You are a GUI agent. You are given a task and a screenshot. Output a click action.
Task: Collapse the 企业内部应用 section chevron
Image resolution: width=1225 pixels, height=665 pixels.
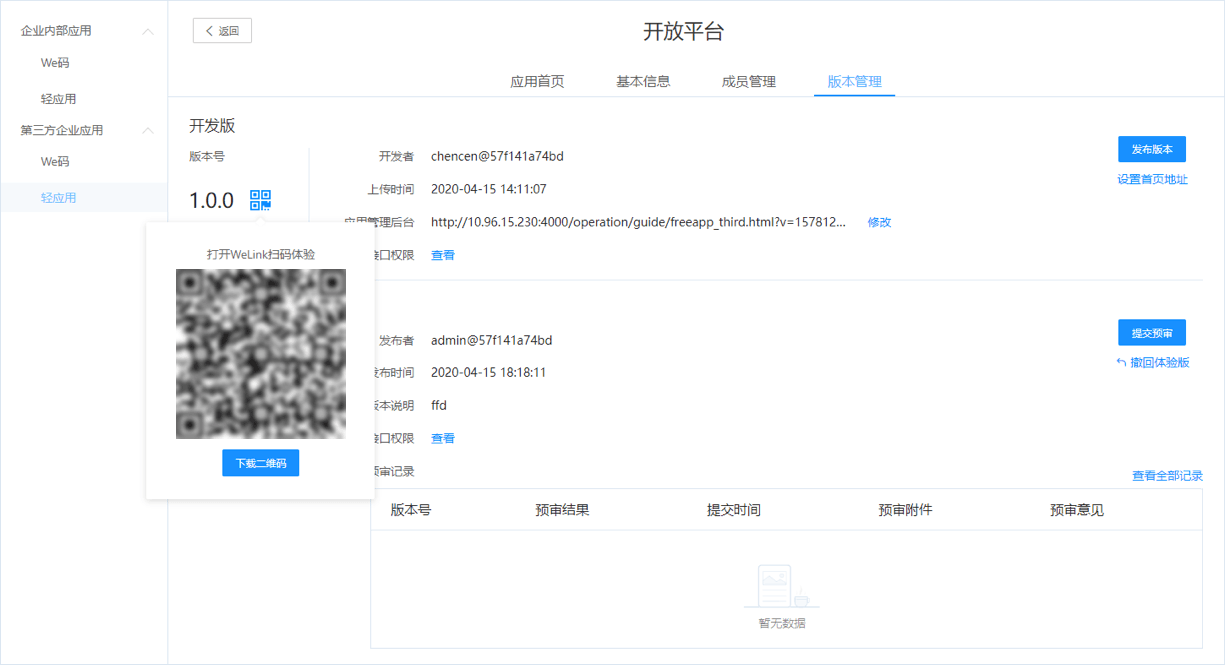148,31
